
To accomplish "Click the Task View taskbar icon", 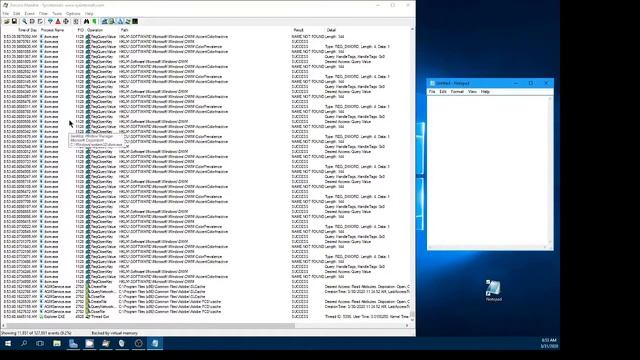I will click(40, 343).
